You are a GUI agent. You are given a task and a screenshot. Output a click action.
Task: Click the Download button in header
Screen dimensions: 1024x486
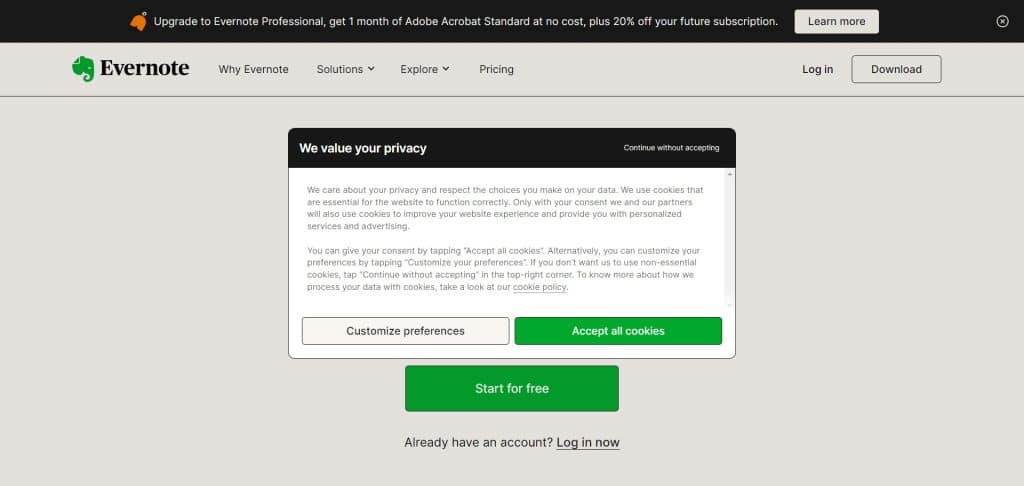[896, 69]
